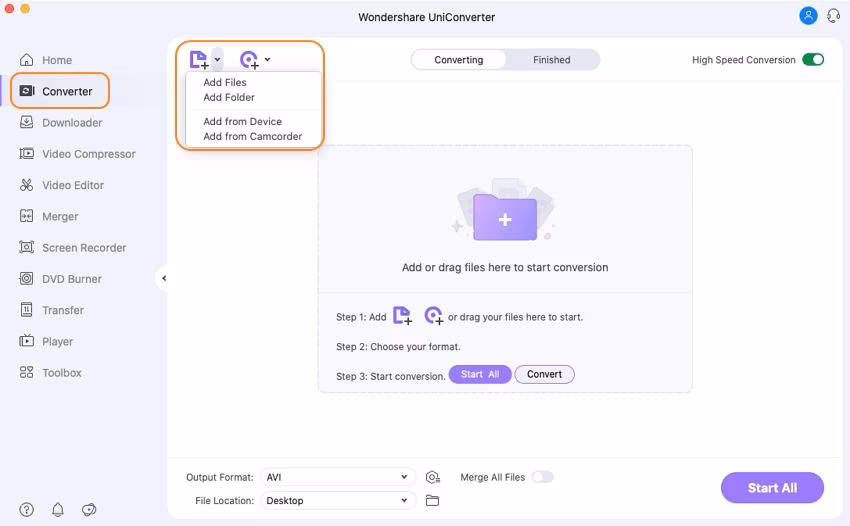The width and height of the screenshot is (850, 526).
Task: Open the user account profile icon
Action: [x=808, y=16]
